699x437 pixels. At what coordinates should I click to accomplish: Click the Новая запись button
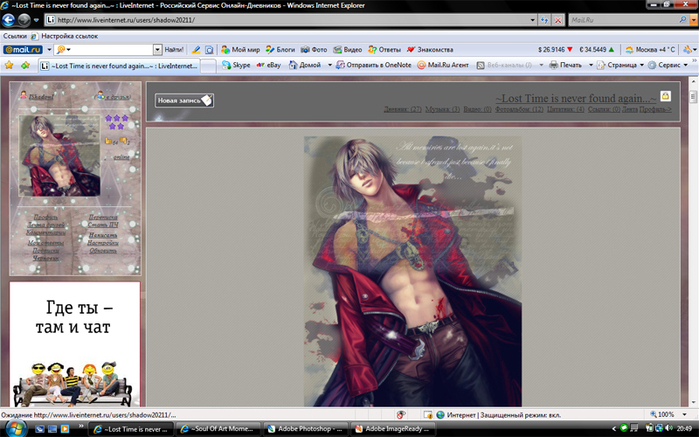coord(185,100)
